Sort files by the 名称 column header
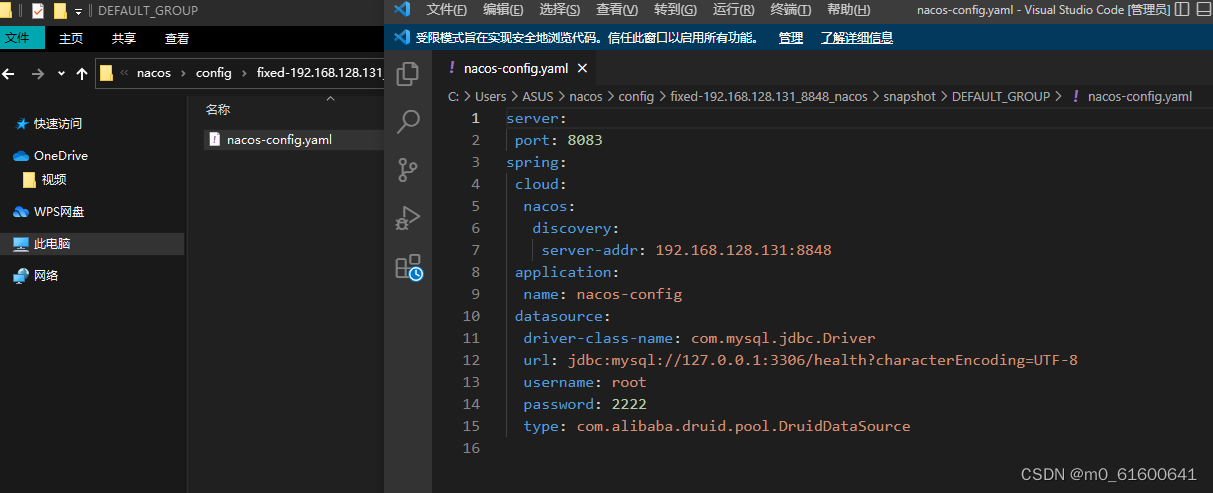The image size is (1213, 493). point(218,110)
